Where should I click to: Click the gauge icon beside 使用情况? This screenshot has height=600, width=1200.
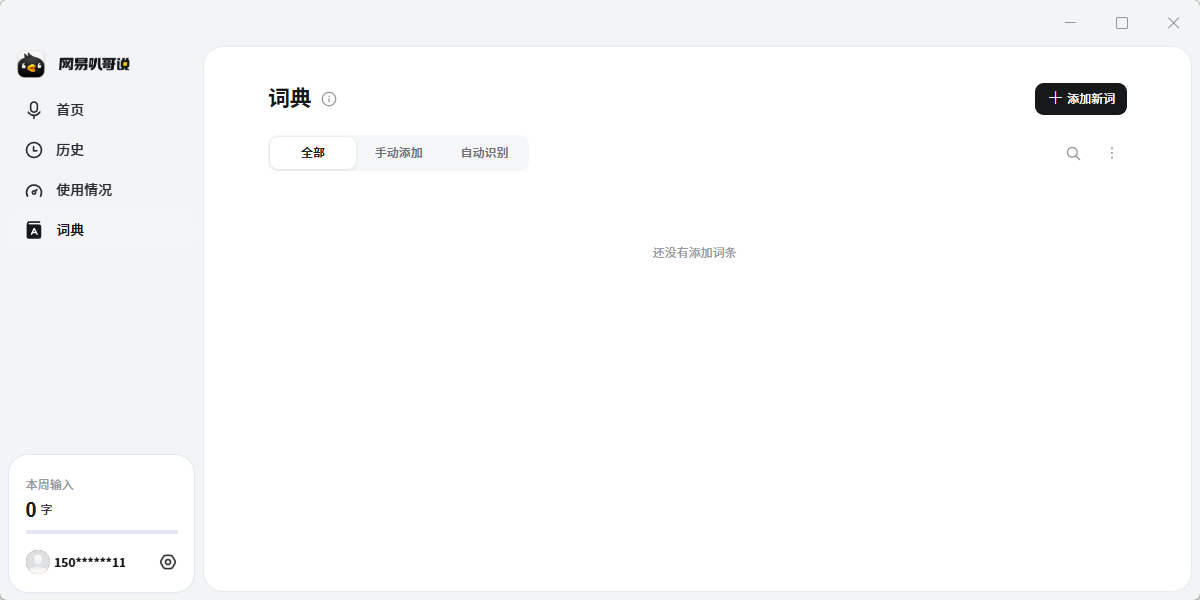(34, 190)
